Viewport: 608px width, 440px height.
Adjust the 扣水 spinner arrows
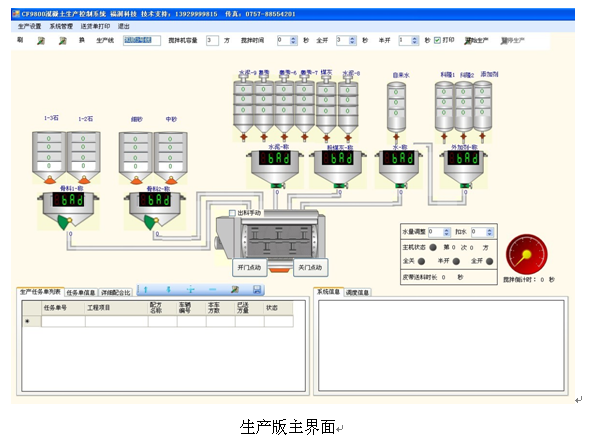tap(490, 232)
